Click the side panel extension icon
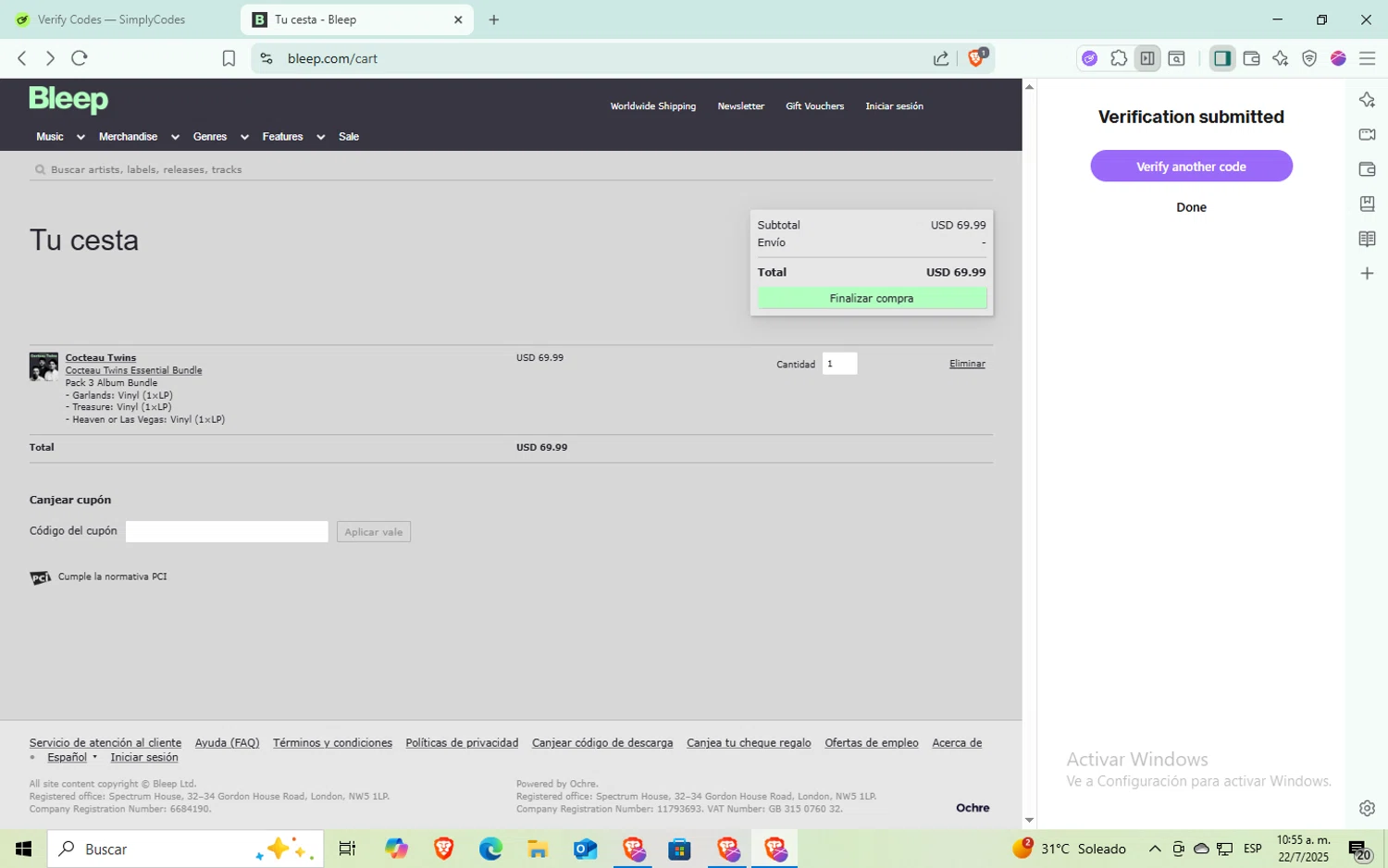The width and height of the screenshot is (1388, 868). tap(1147, 58)
